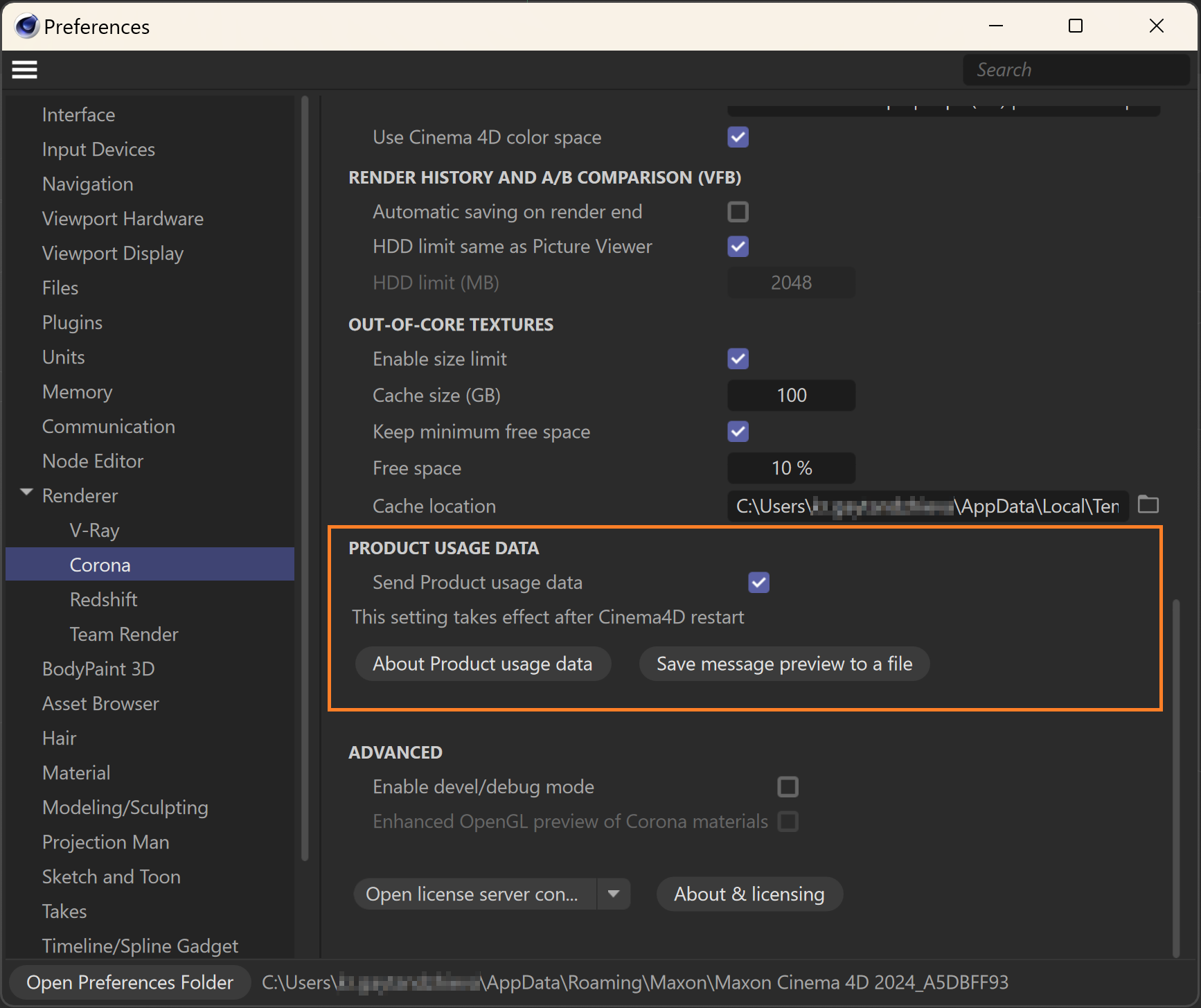Click the ADVANCED section heading

[395, 752]
